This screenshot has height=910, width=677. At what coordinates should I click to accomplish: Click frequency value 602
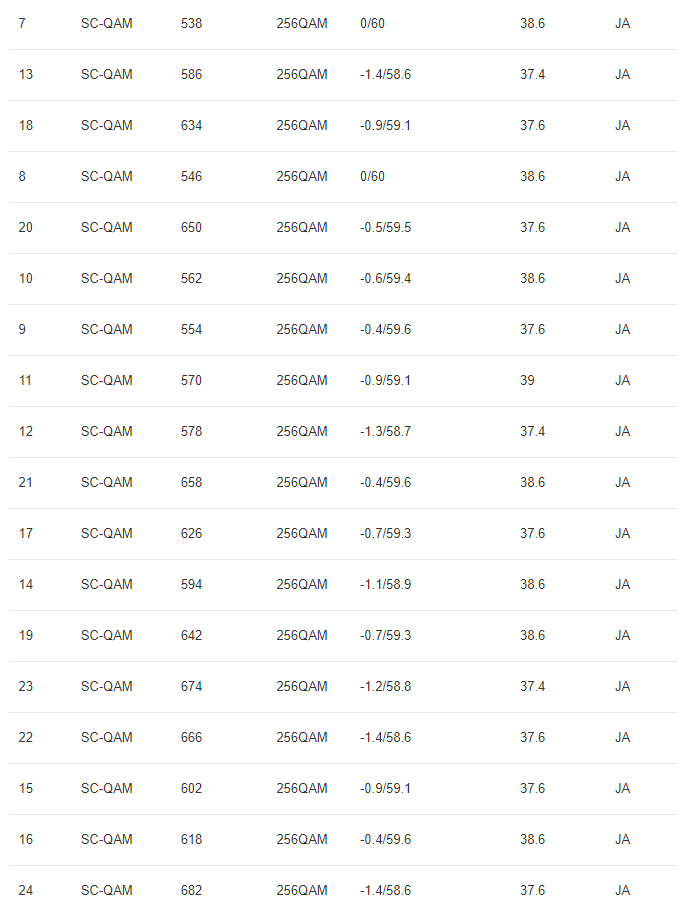click(x=191, y=788)
